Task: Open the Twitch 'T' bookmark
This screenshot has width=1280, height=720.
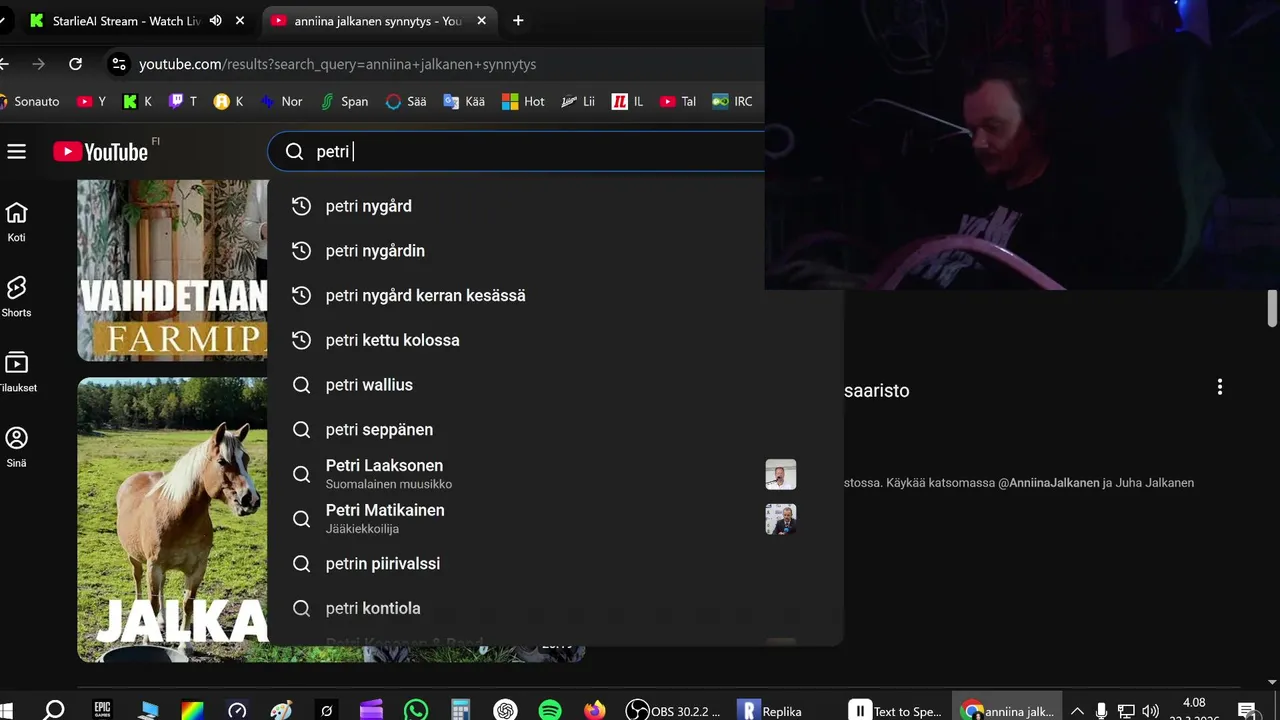Action: [x=183, y=101]
